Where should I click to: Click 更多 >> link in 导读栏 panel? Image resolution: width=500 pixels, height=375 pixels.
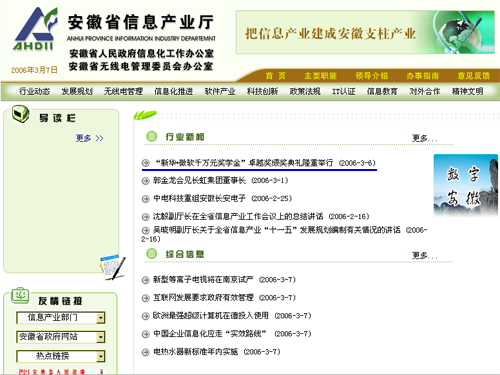[89, 138]
